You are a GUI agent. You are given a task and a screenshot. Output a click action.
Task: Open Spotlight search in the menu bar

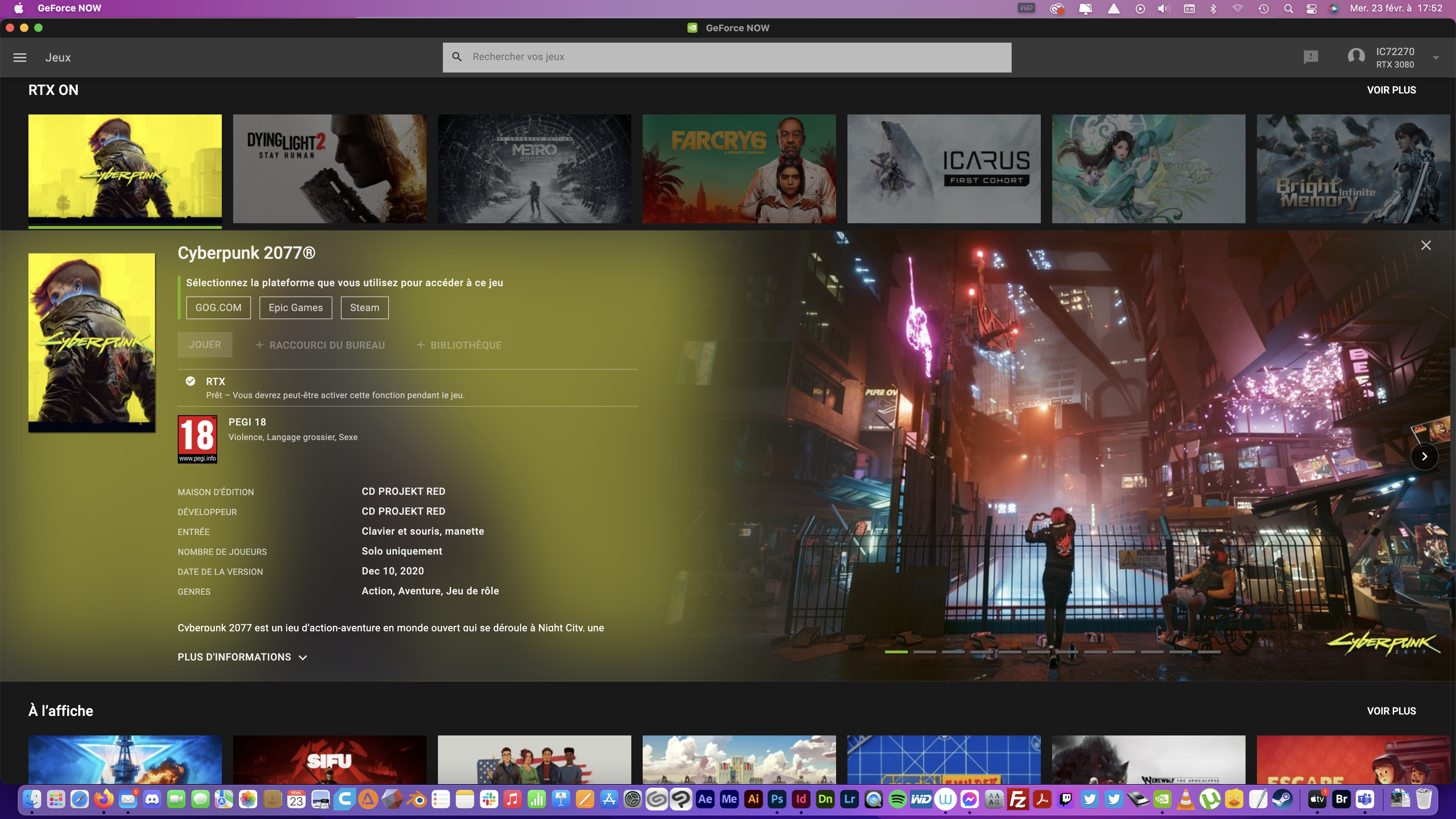point(1288,9)
